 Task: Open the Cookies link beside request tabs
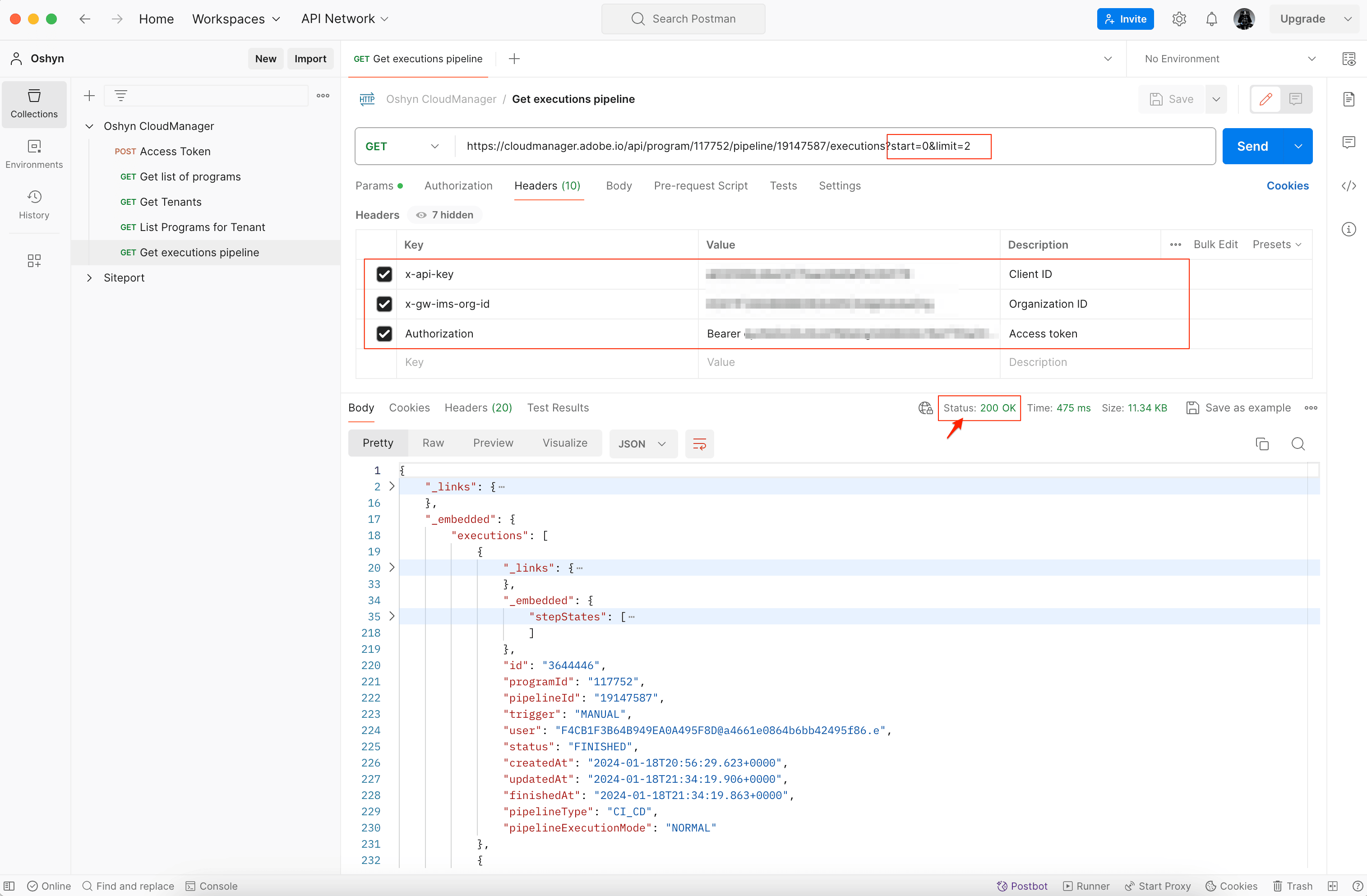coord(1287,185)
